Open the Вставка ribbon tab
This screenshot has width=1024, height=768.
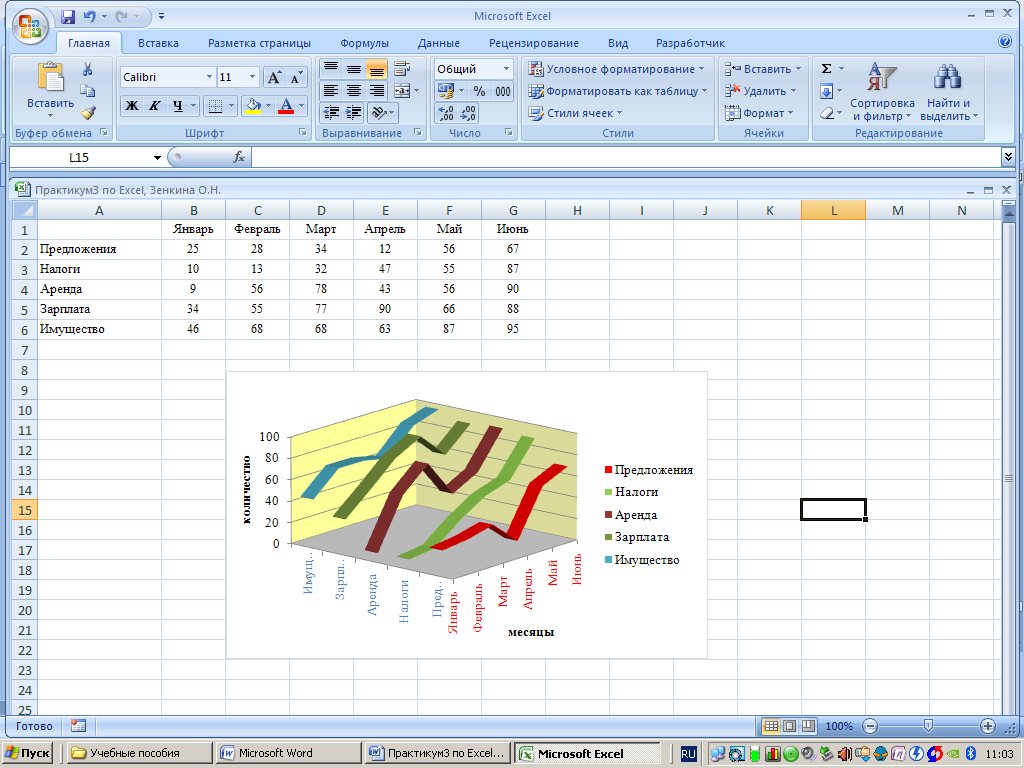tap(158, 43)
